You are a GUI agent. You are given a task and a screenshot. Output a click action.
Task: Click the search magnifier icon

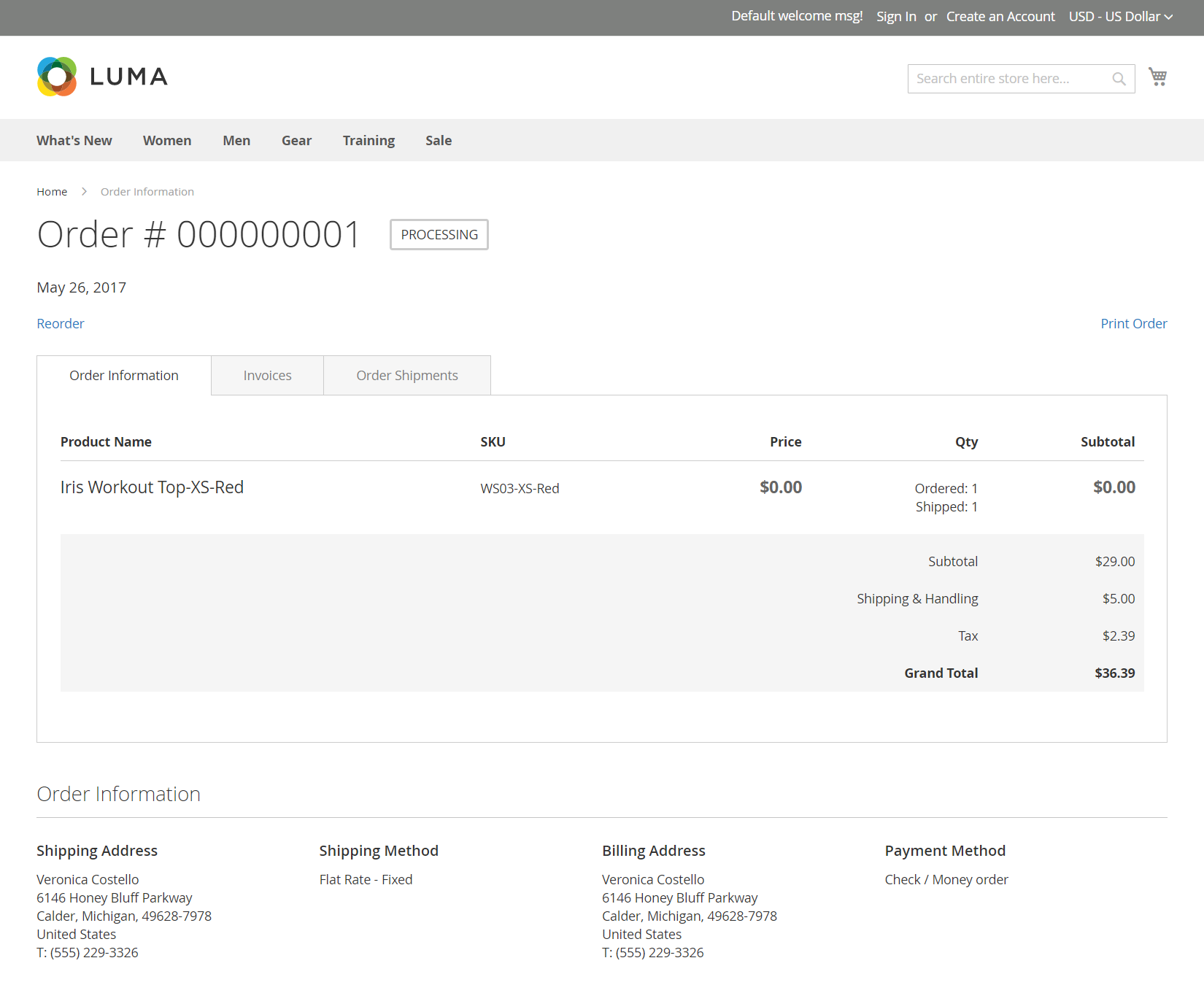tap(1119, 79)
